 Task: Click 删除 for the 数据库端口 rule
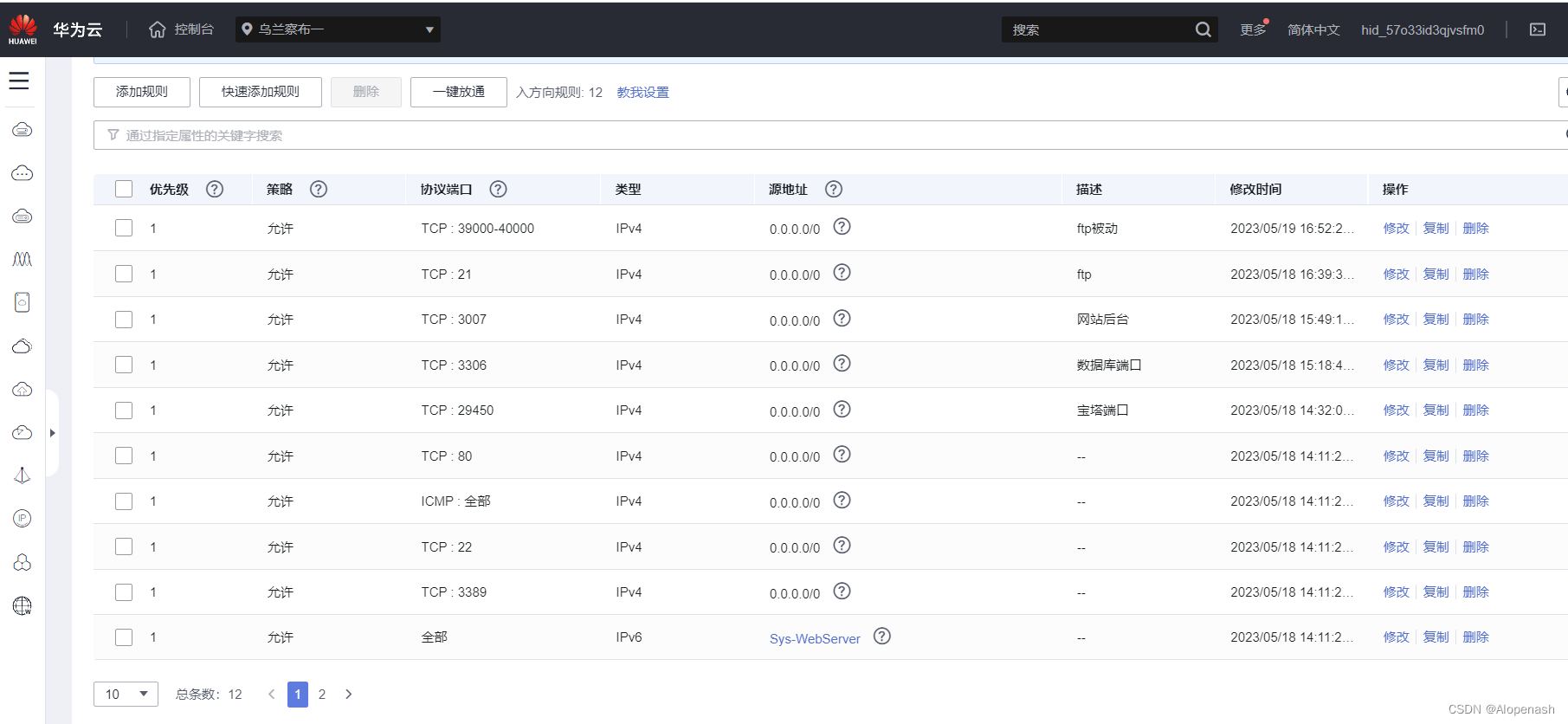[1475, 365]
